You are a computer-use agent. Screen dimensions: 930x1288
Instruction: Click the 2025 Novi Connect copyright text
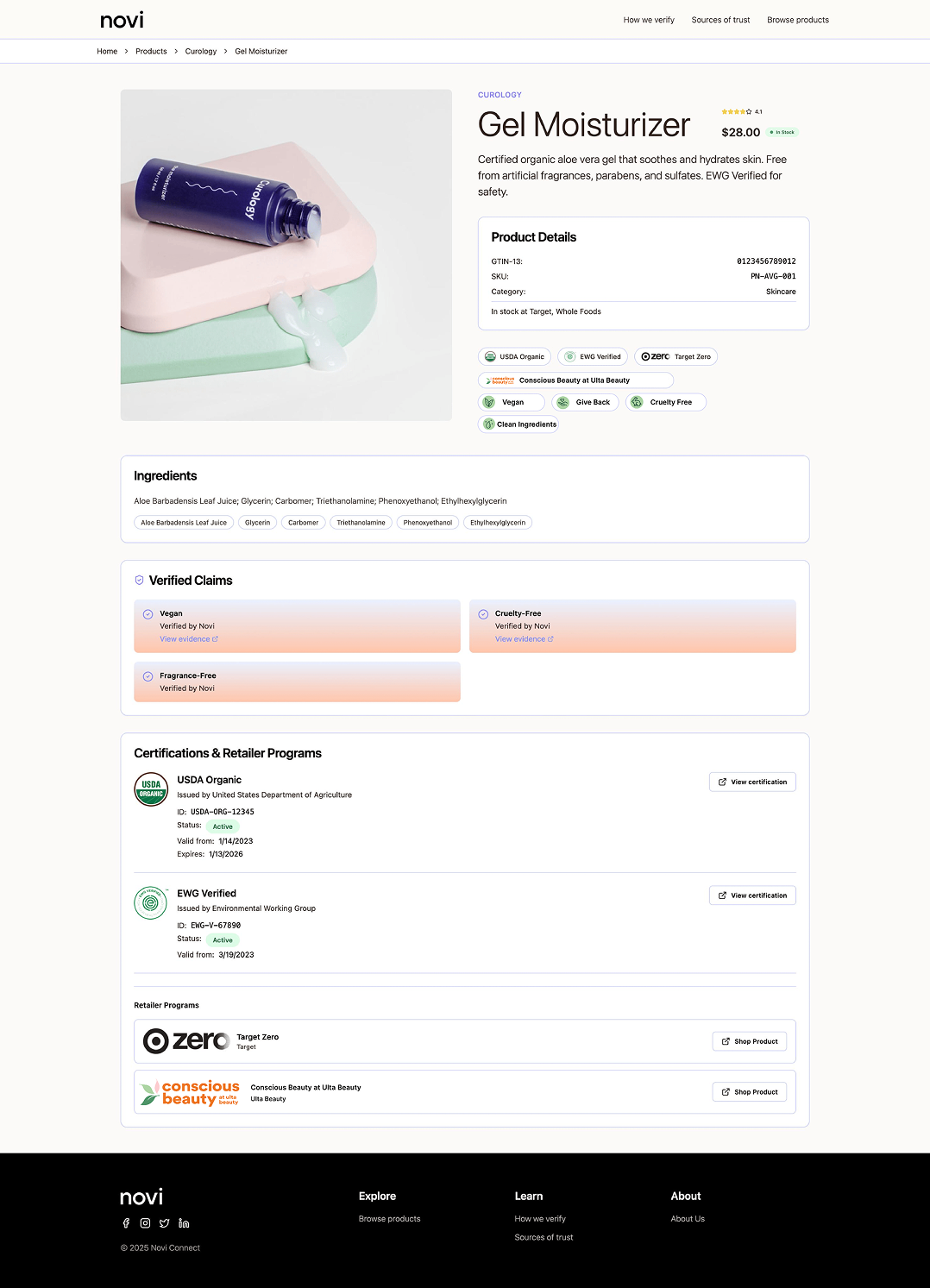click(x=160, y=1248)
